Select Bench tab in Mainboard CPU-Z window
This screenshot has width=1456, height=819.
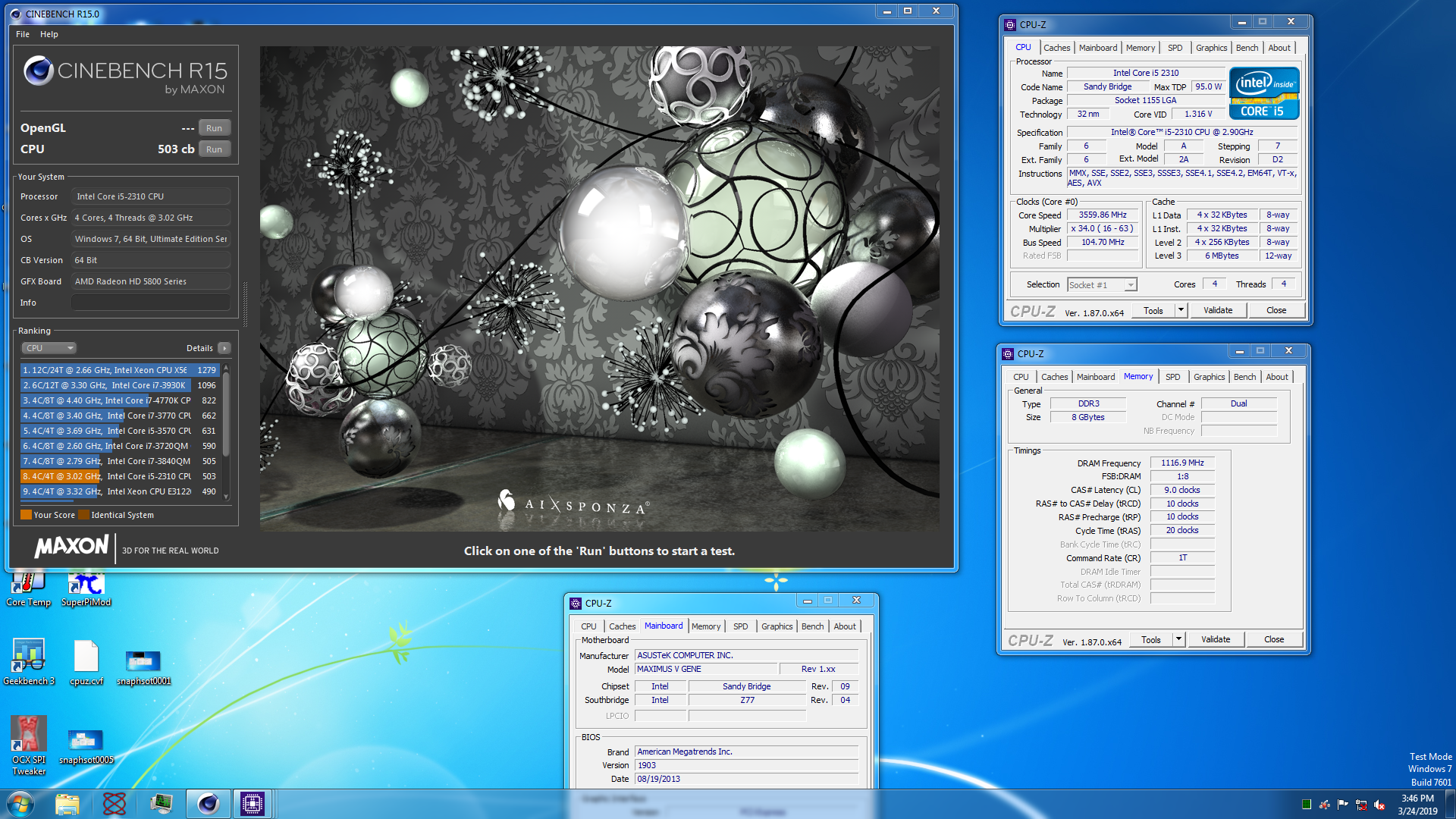click(812, 626)
